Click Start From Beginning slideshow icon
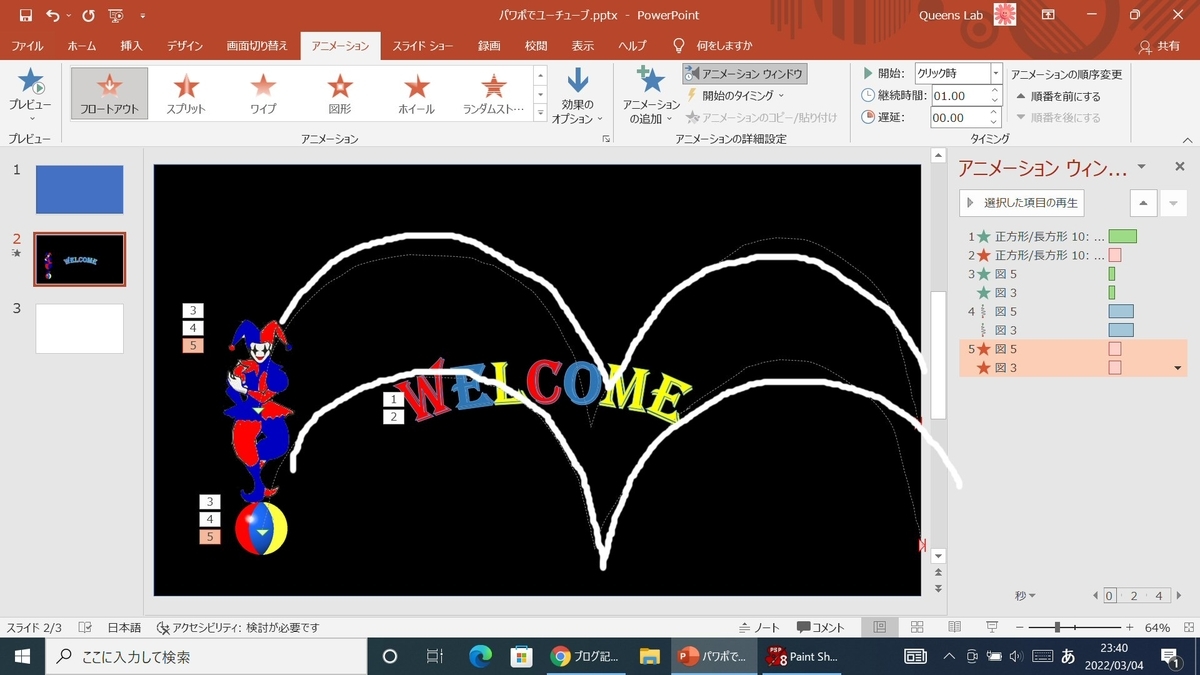The width and height of the screenshot is (1200, 675). click(x=116, y=15)
